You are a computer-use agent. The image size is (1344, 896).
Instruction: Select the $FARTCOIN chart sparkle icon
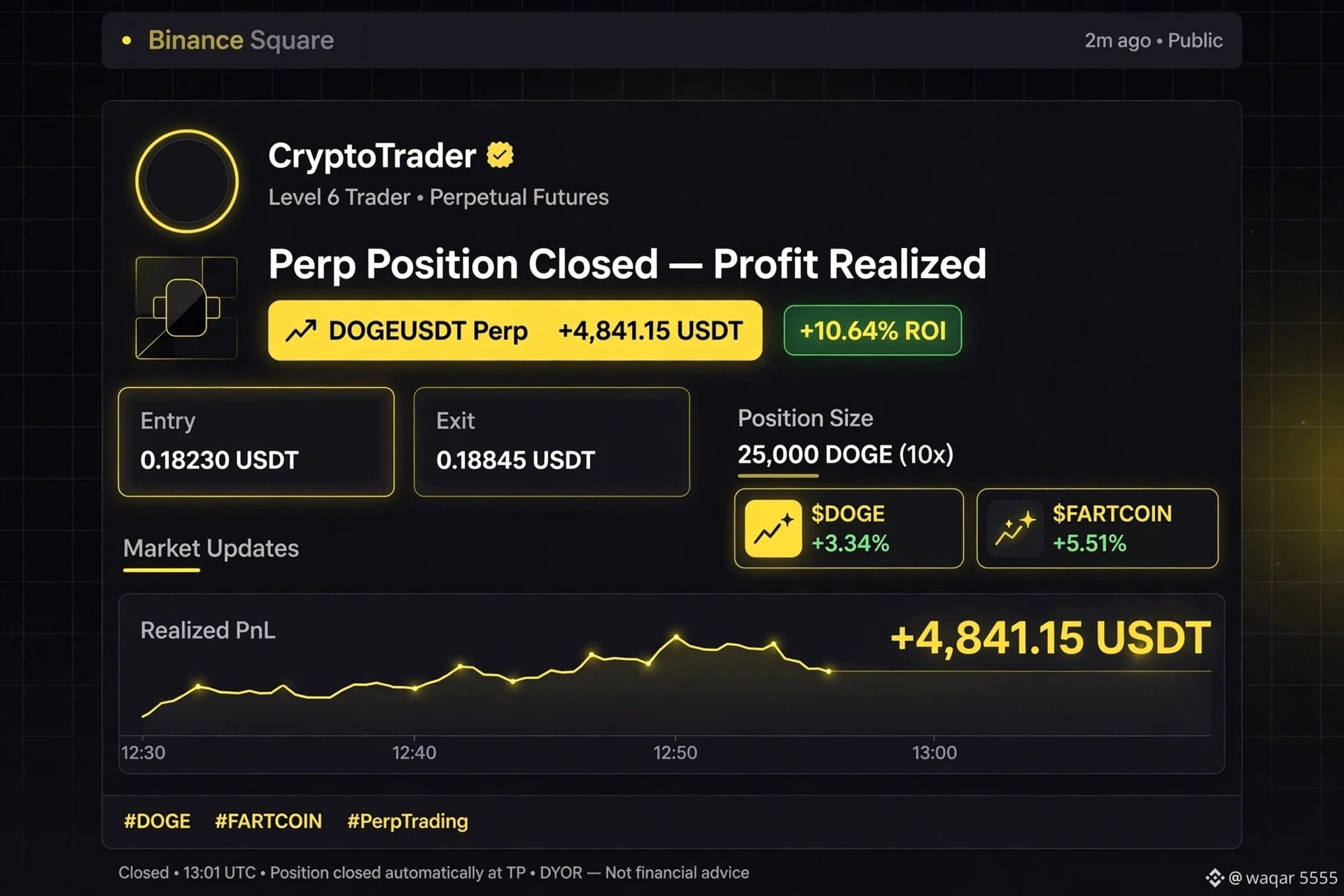tap(1015, 528)
